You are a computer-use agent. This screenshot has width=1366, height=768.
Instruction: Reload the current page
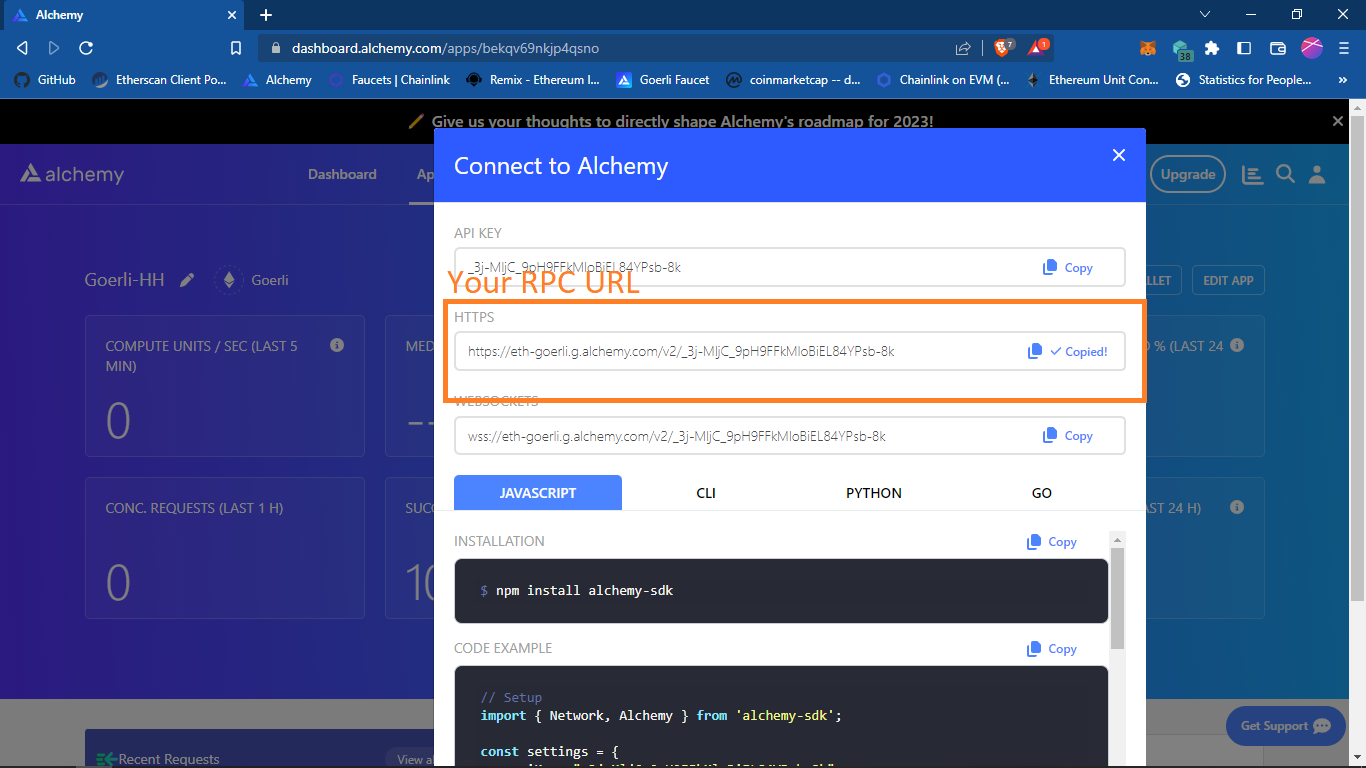[x=86, y=48]
